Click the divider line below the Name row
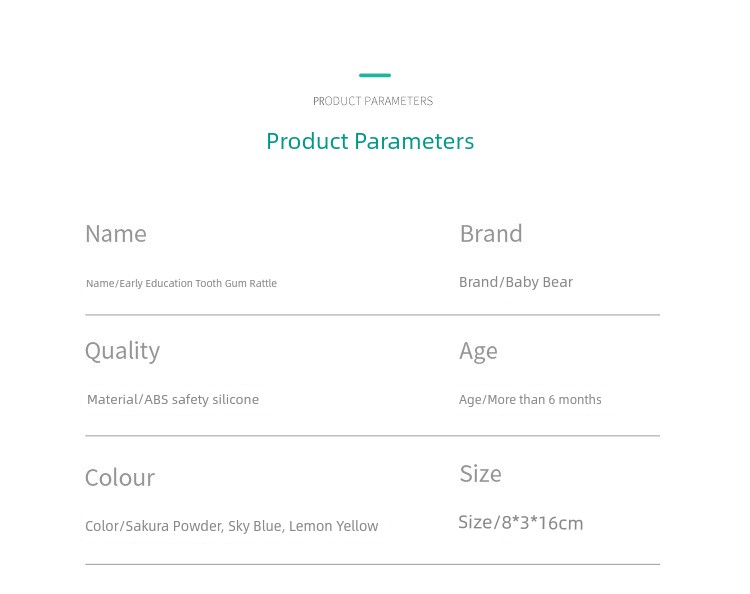This screenshot has height=594, width=750. tap(373, 315)
